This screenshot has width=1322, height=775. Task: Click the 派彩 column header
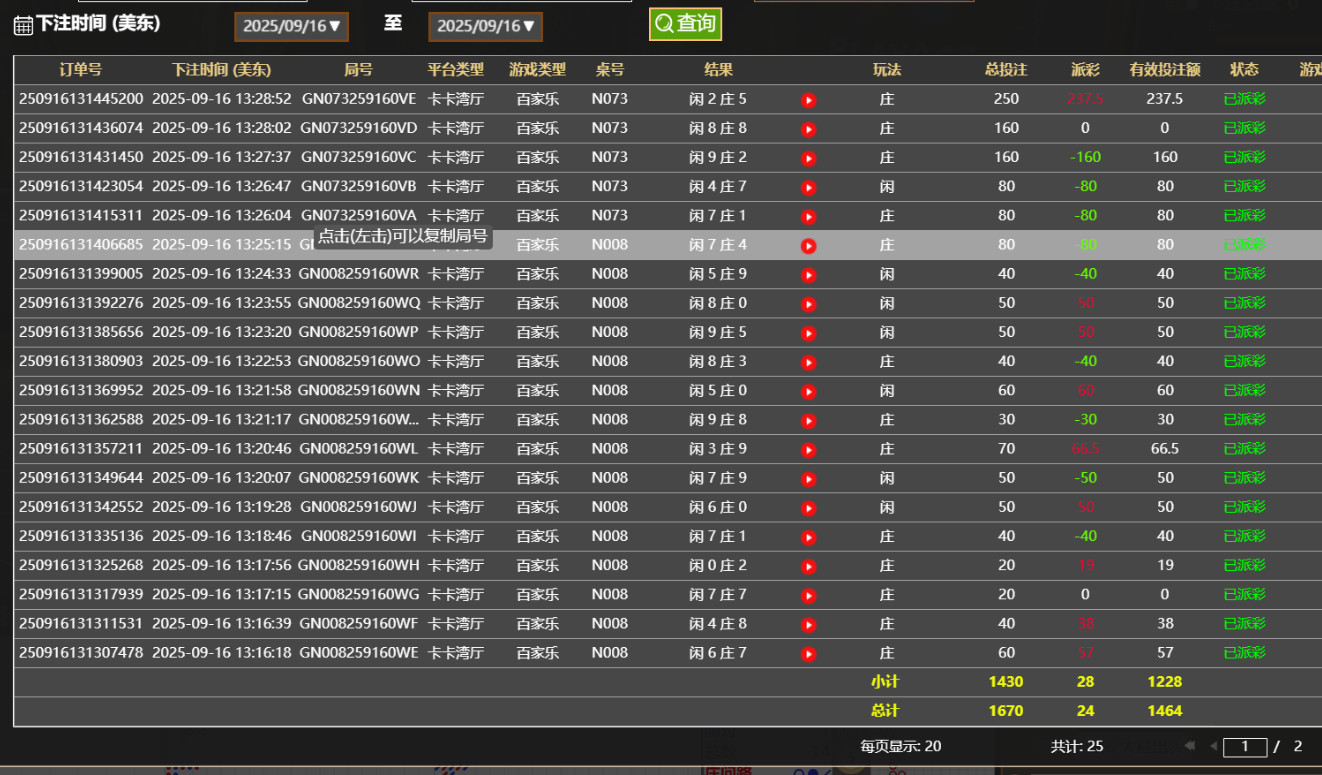point(1085,70)
